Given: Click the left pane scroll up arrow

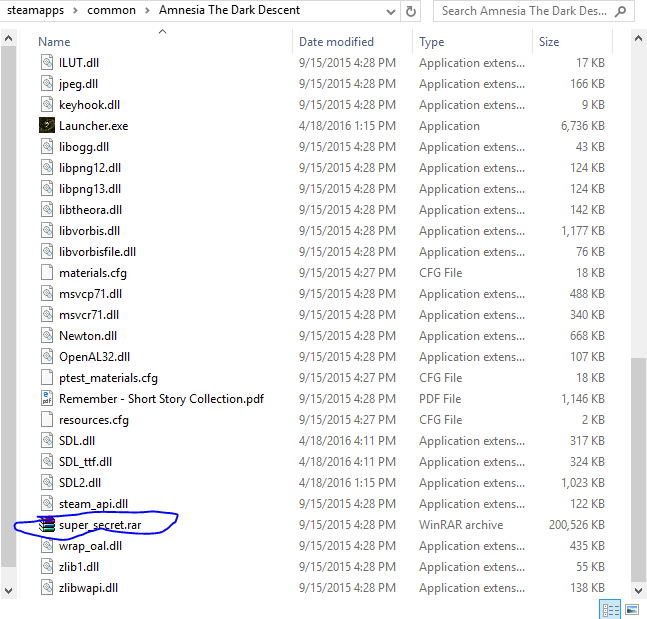Looking at the screenshot, I should click(x=8, y=39).
